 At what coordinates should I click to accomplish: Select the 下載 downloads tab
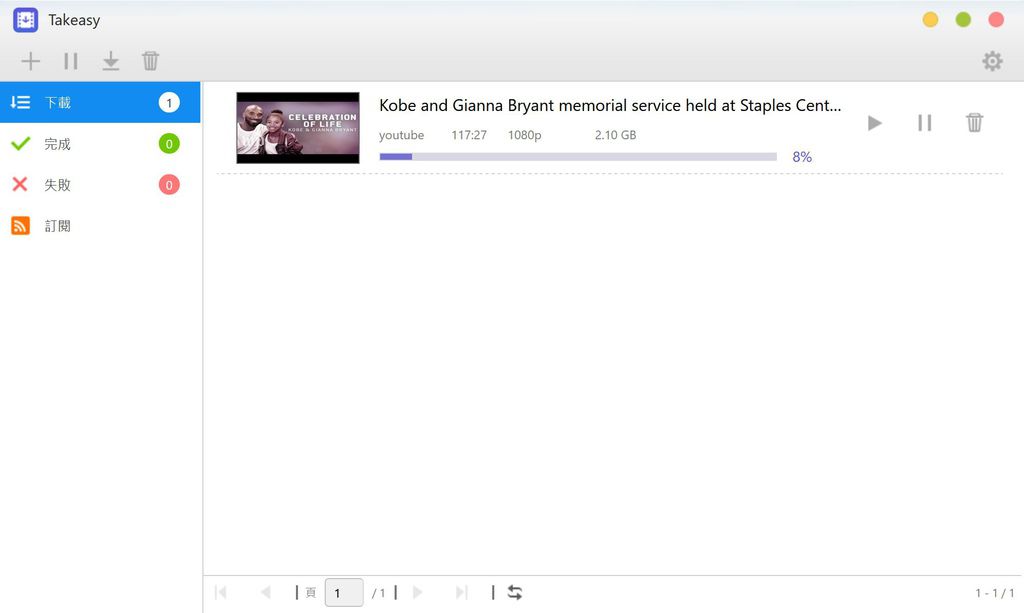[x=100, y=102]
